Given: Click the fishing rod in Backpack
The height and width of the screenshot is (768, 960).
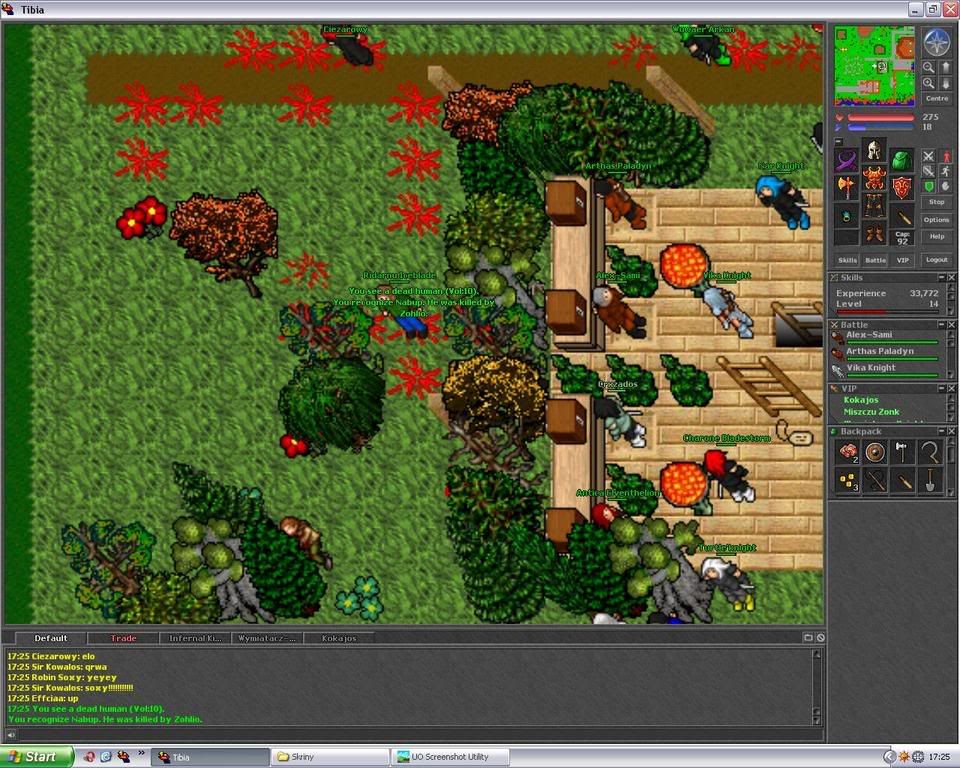Looking at the screenshot, I should point(876,481).
